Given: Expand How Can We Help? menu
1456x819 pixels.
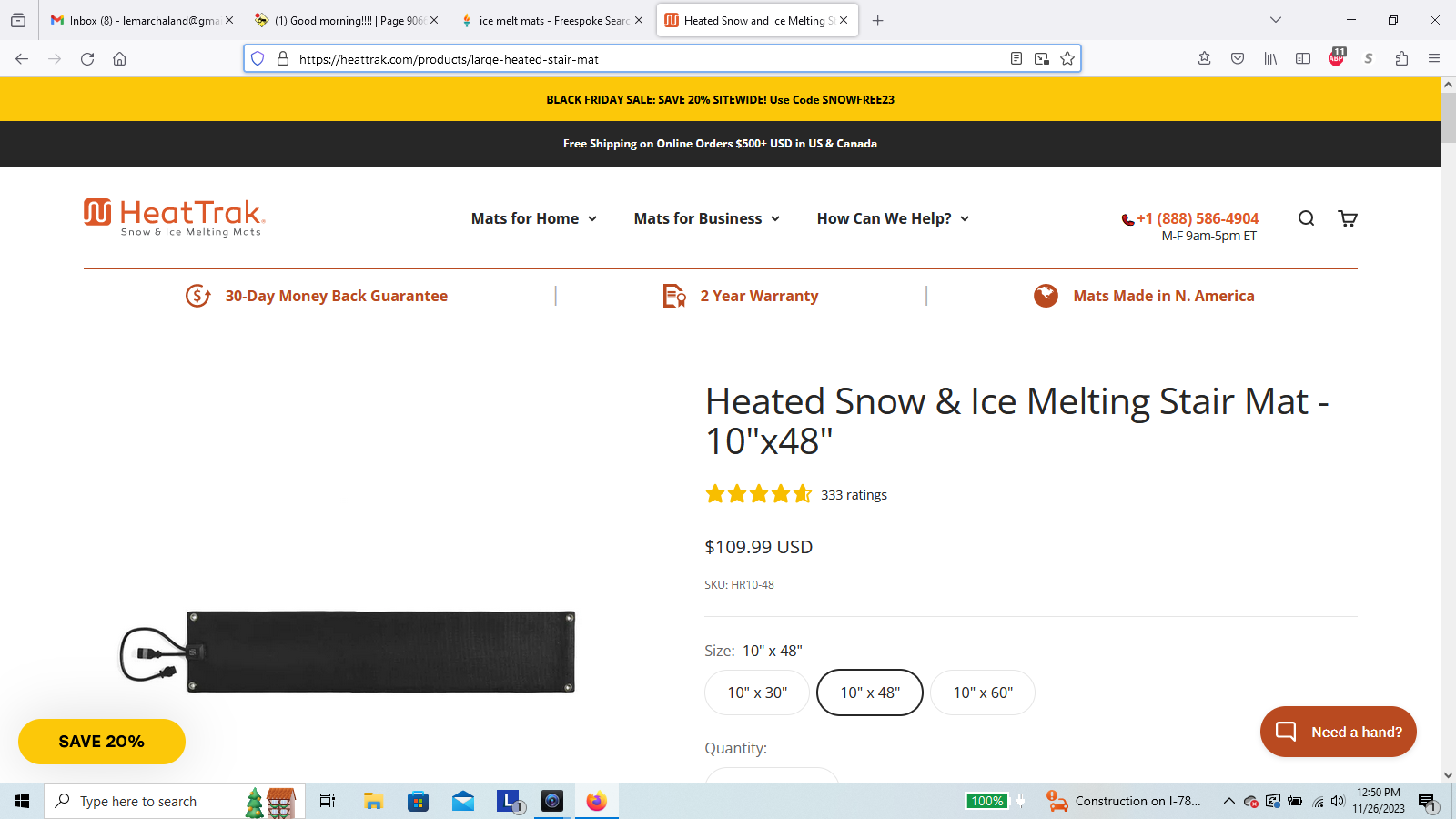Looking at the screenshot, I should point(893,218).
